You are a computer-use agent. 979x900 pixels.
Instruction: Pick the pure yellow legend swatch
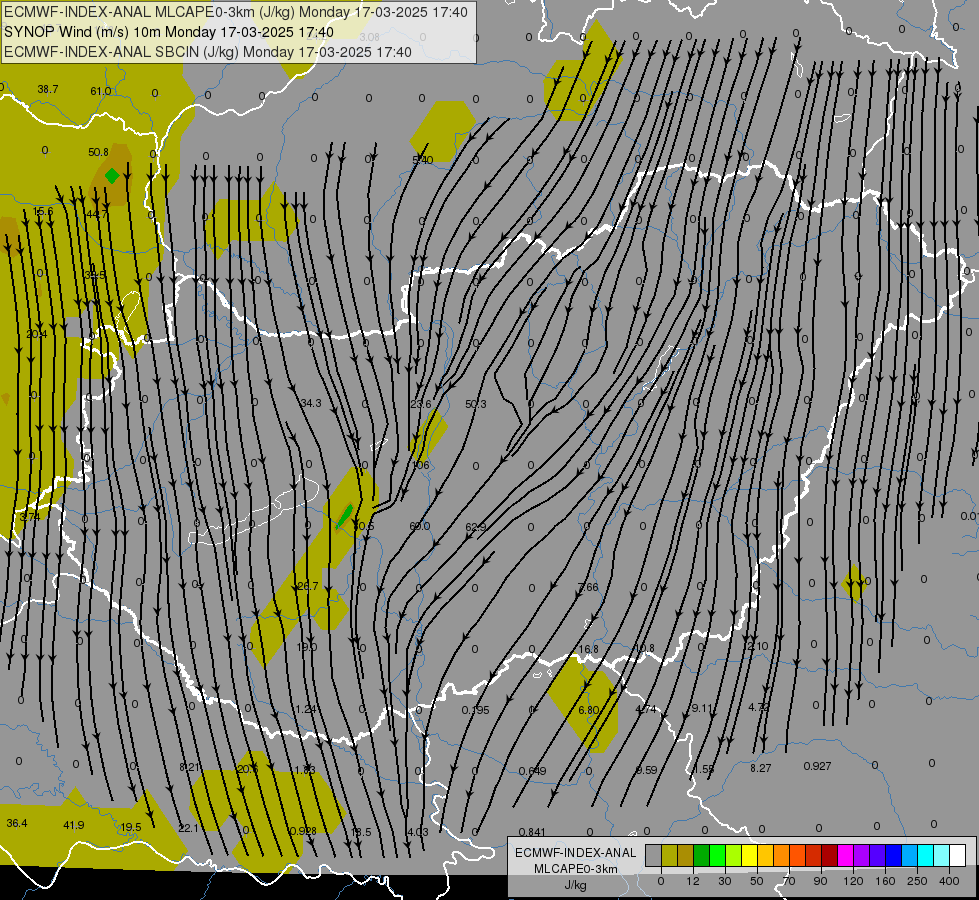[749, 855]
